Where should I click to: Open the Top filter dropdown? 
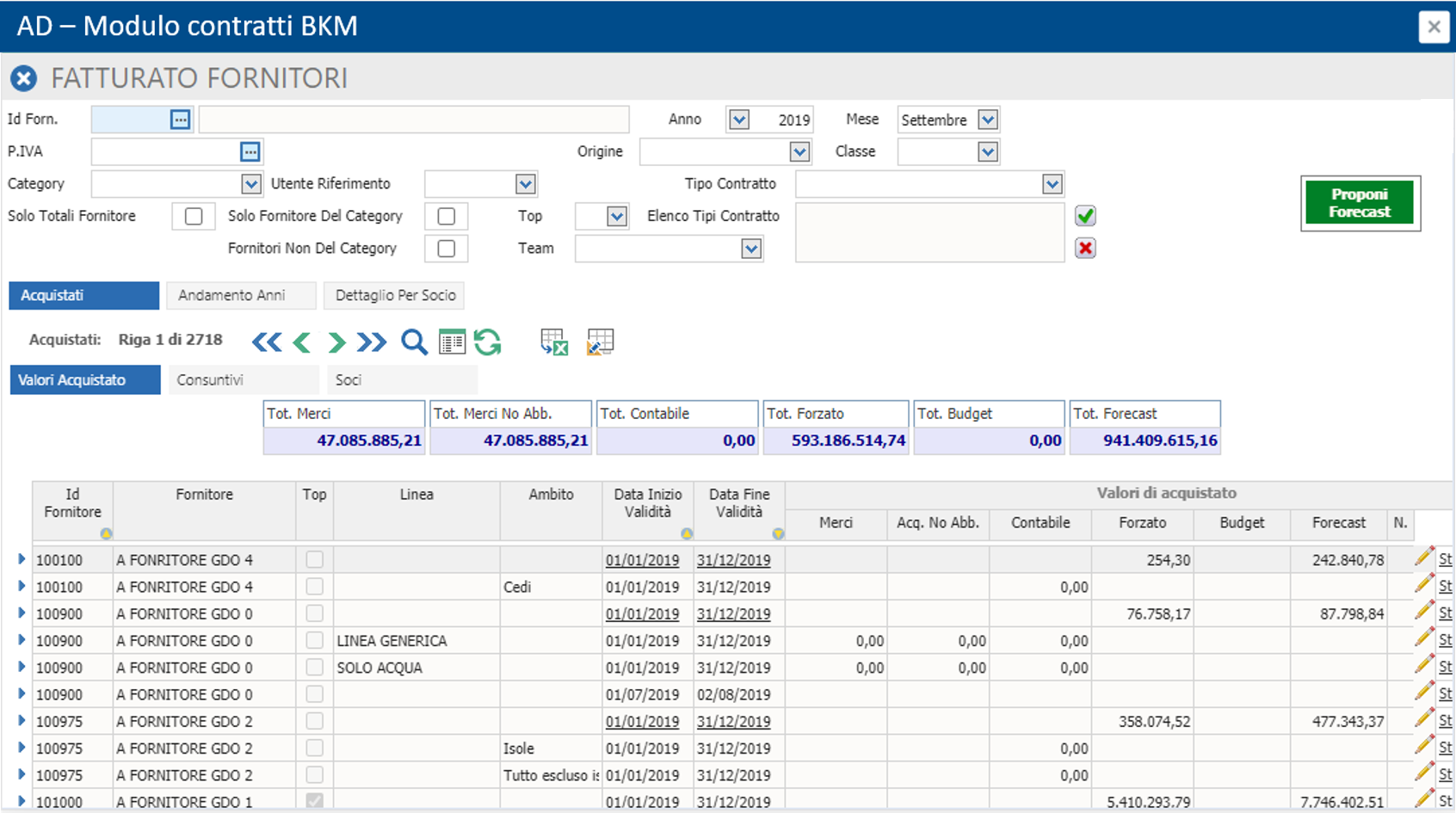pyautogui.click(x=616, y=216)
